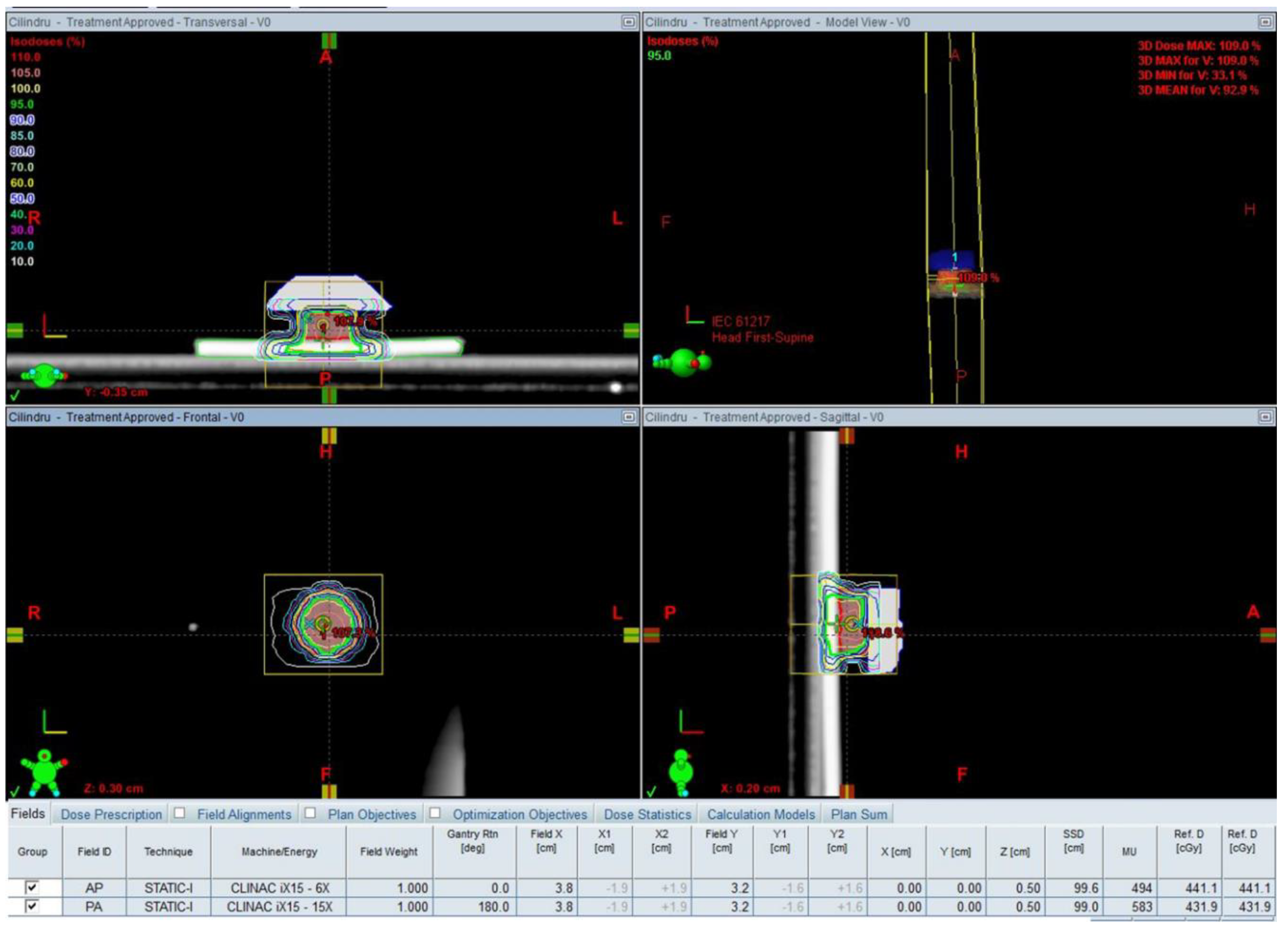Click the 110.0 isodose level in legend
This screenshot has height=929, width=1288.
pyautogui.click(x=25, y=57)
